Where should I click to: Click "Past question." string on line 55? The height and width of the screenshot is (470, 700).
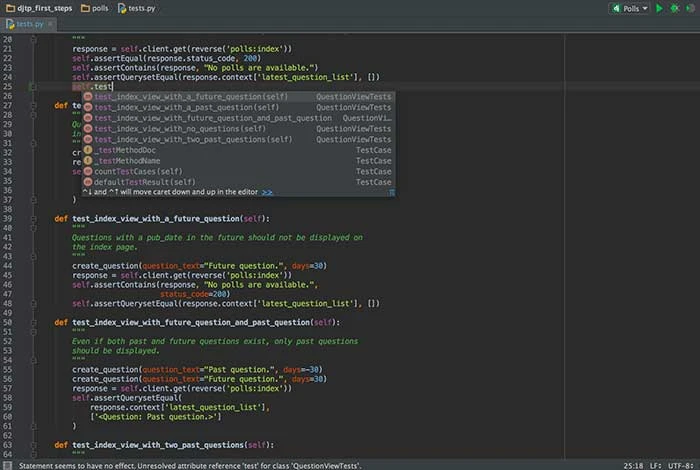pos(238,370)
